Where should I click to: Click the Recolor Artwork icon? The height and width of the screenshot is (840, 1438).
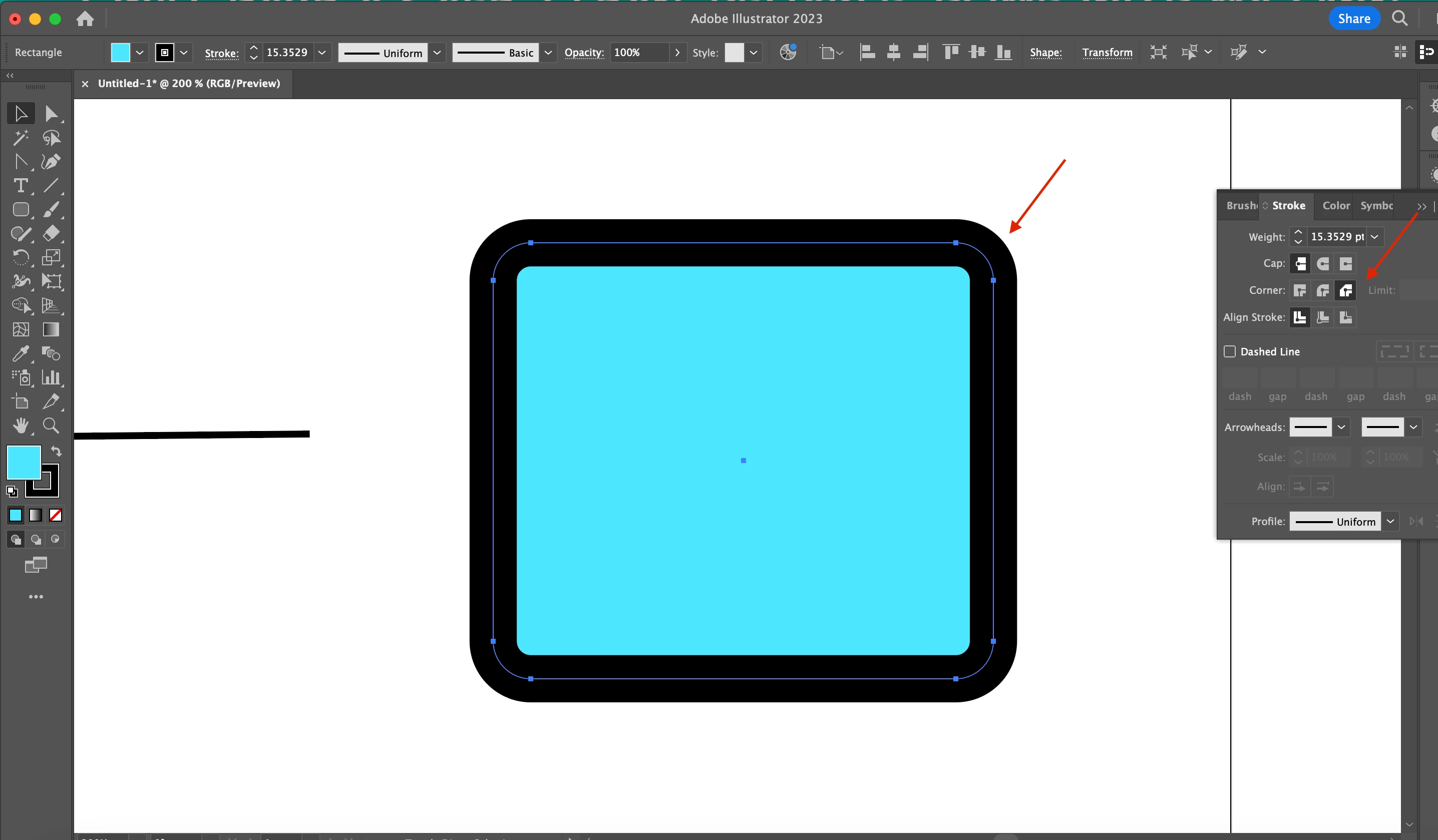[x=788, y=53]
